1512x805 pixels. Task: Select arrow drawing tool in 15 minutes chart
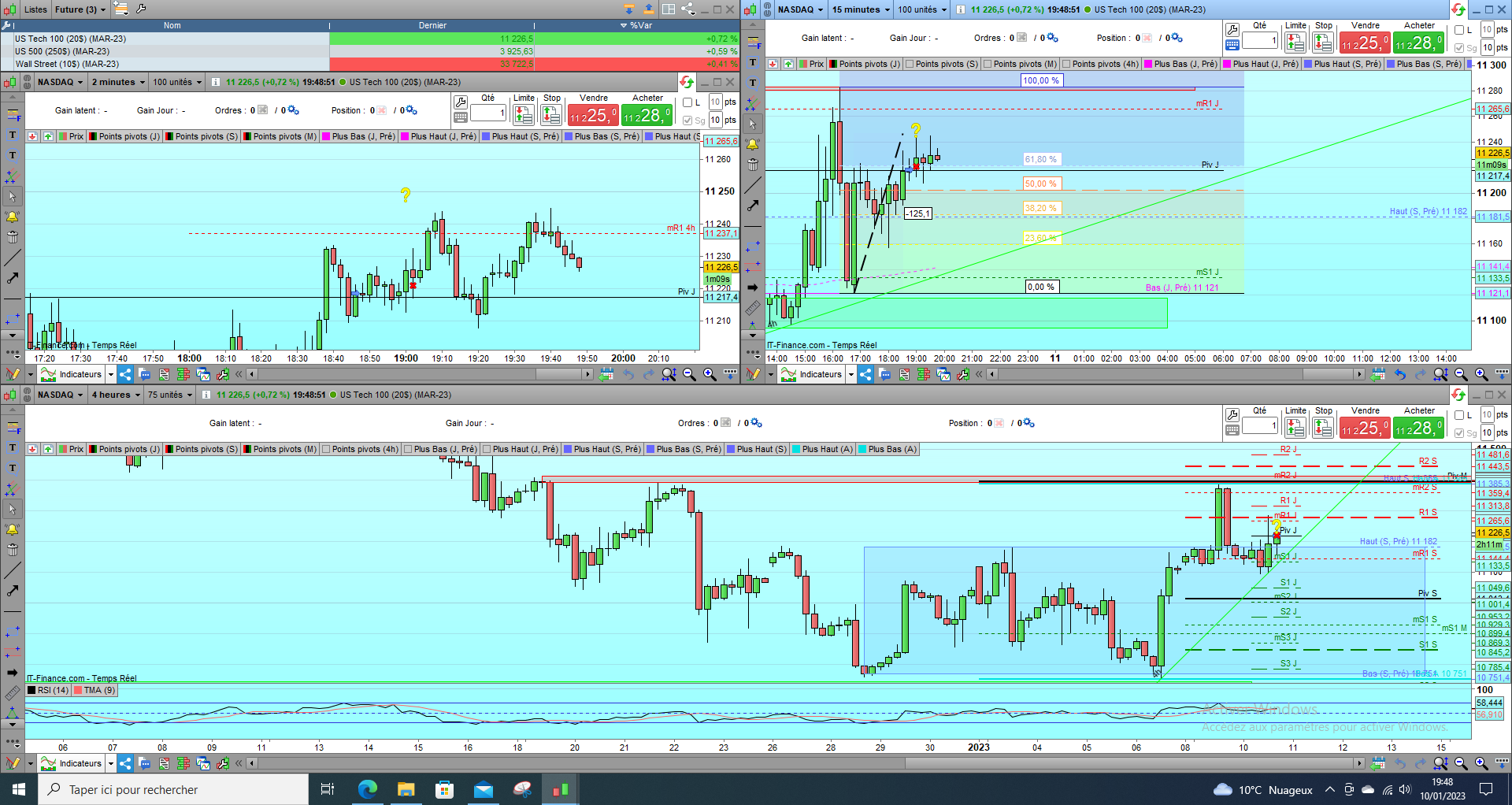(x=753, y=206)
